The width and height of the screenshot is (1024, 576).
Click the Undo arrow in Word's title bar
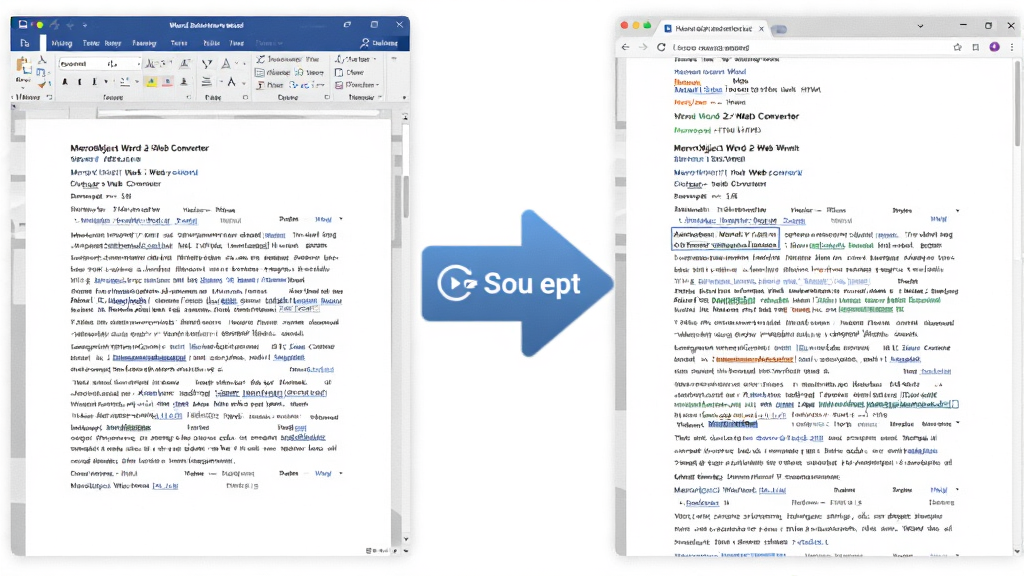click(55, 25)
